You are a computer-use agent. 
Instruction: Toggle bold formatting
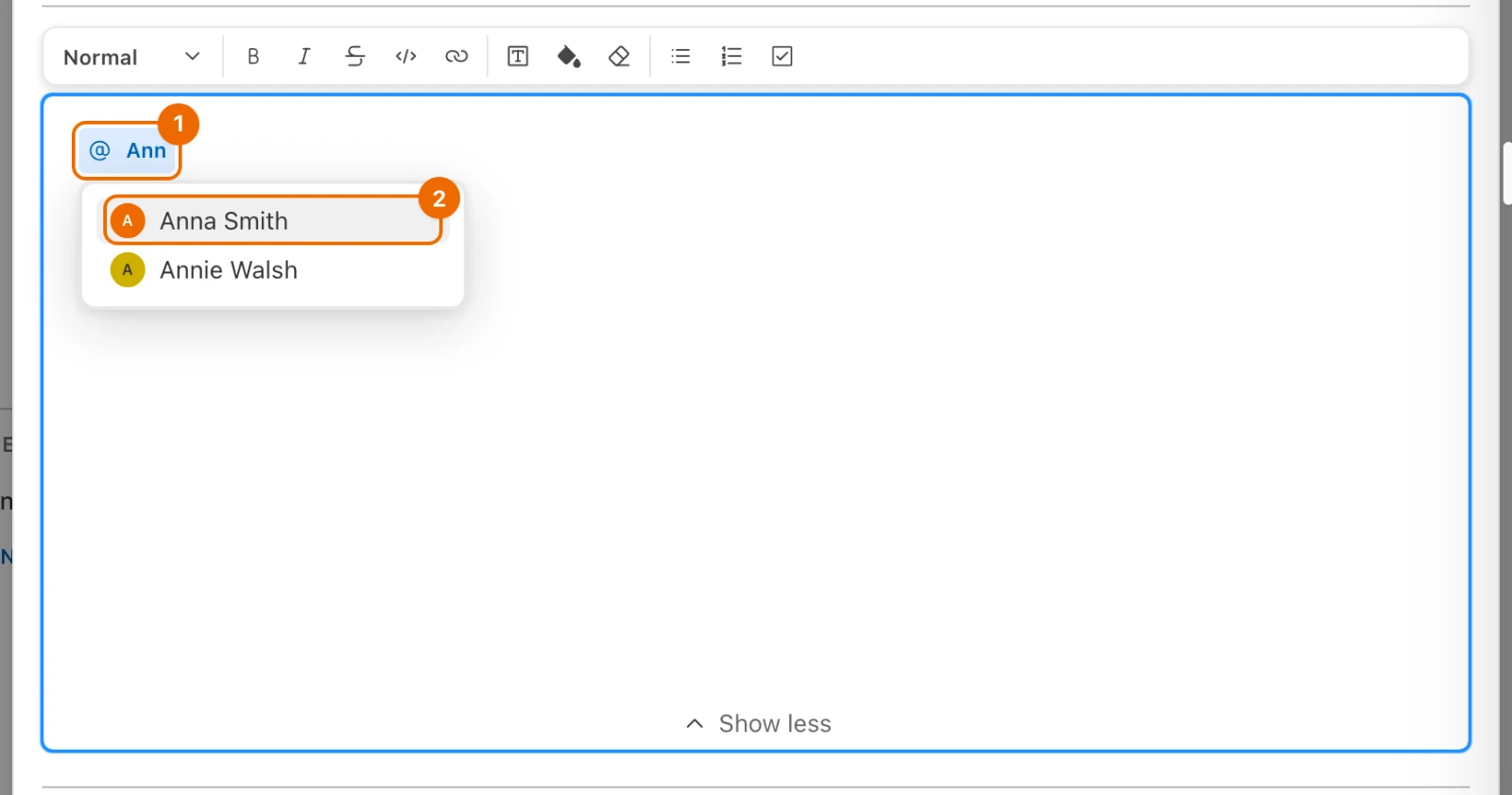point(253,57)
